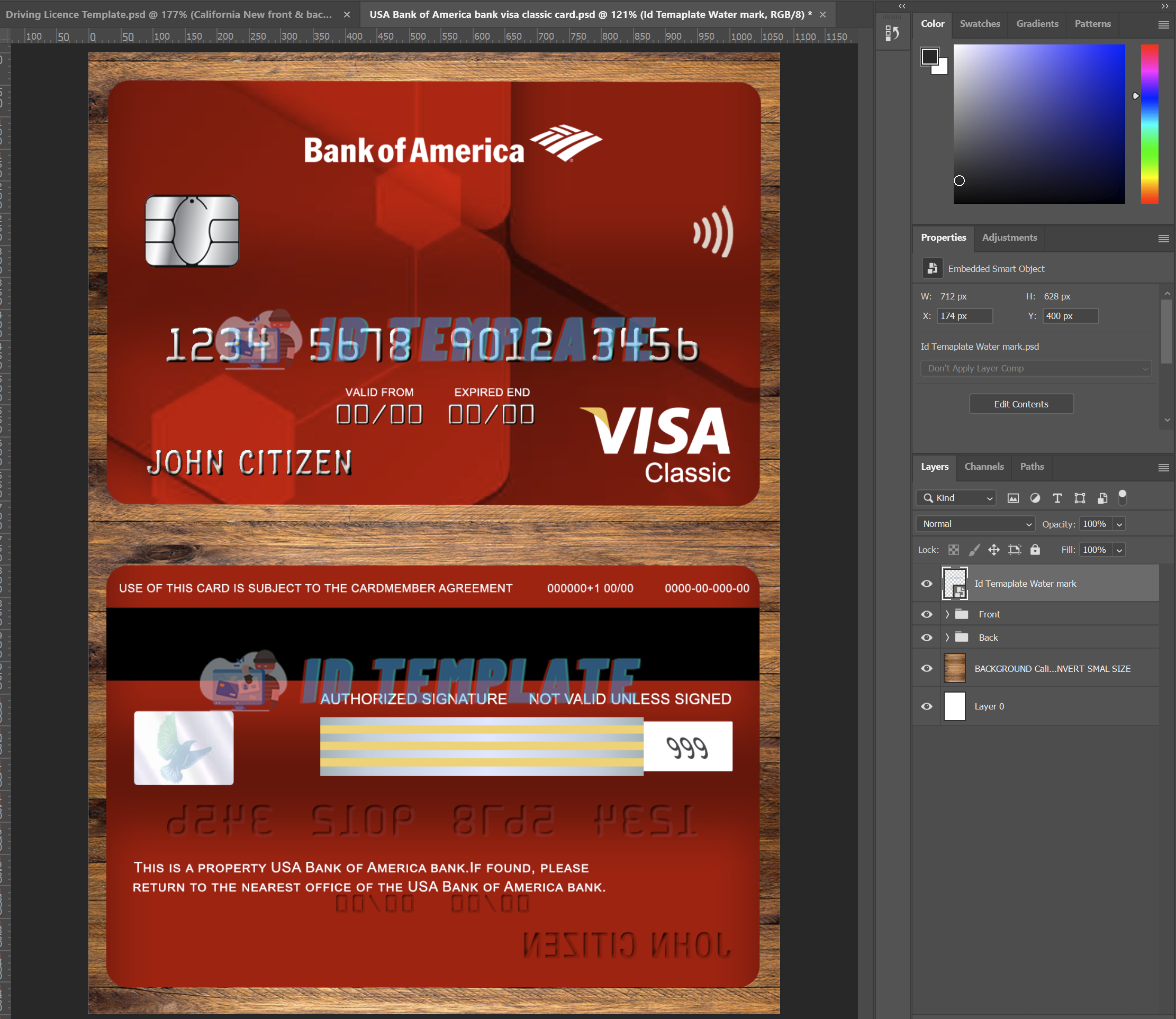Close the USA Bank of America card tab
1176x1019 pixels.
(x=822, y=15)
